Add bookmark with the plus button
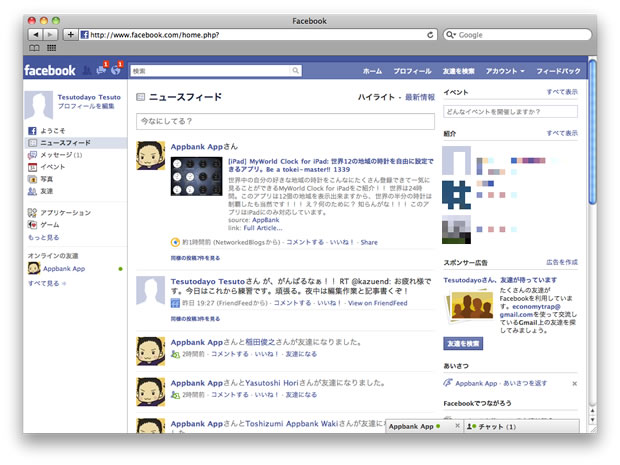 70,35
